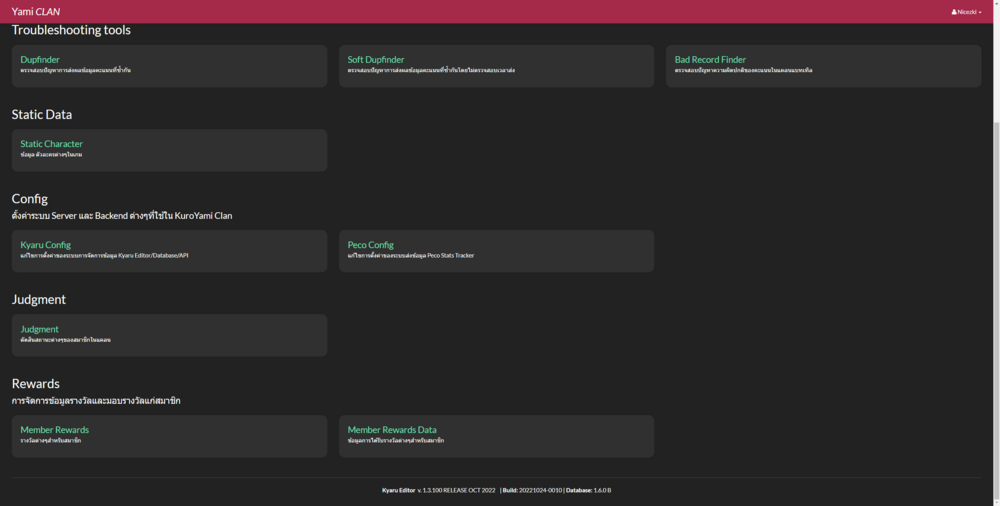Open the Soft Dupfinder tool
Screen dimensions: 1000x506
(376, 60)
